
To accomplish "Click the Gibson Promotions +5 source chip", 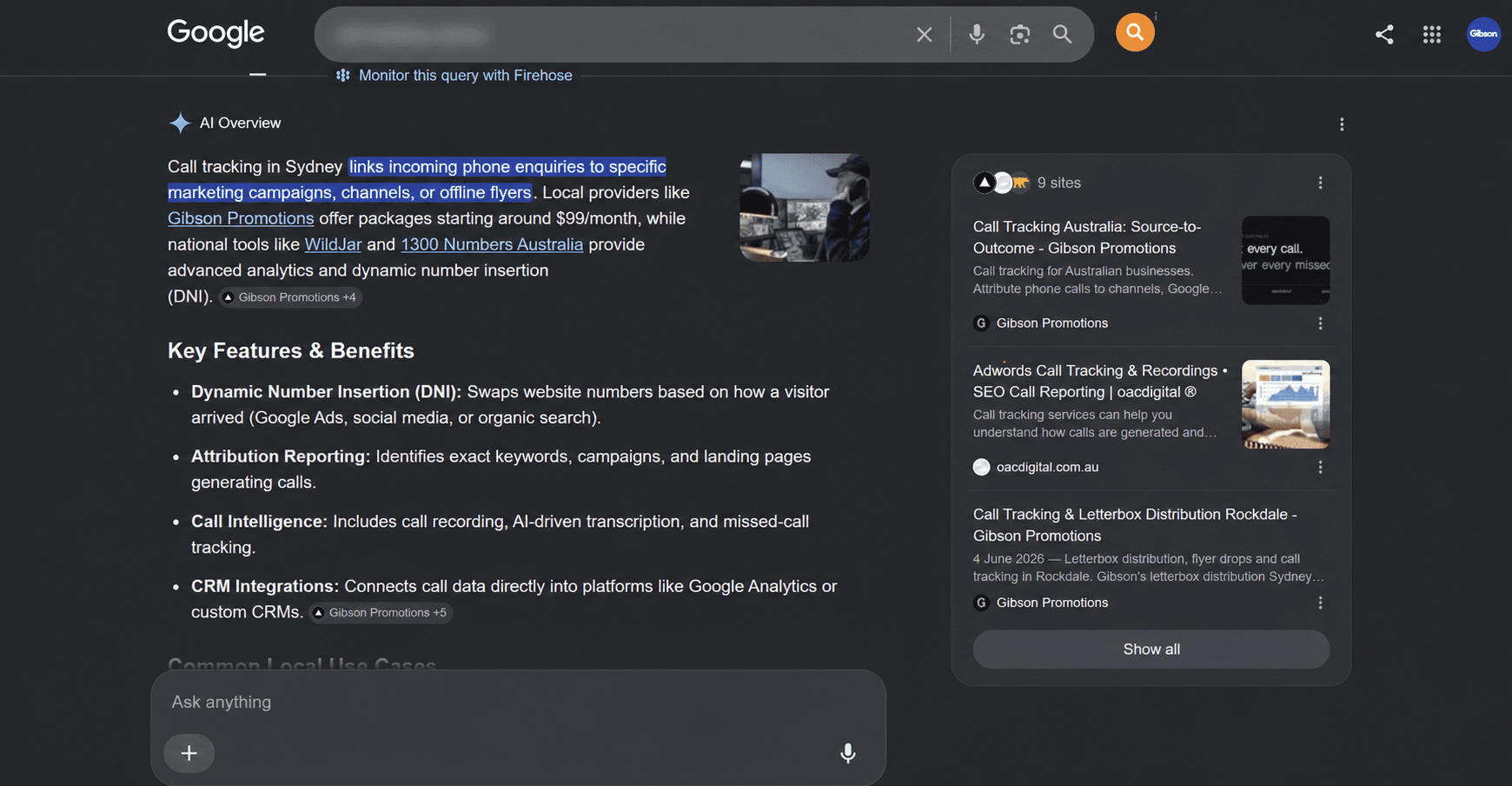I will pos(381,613).
